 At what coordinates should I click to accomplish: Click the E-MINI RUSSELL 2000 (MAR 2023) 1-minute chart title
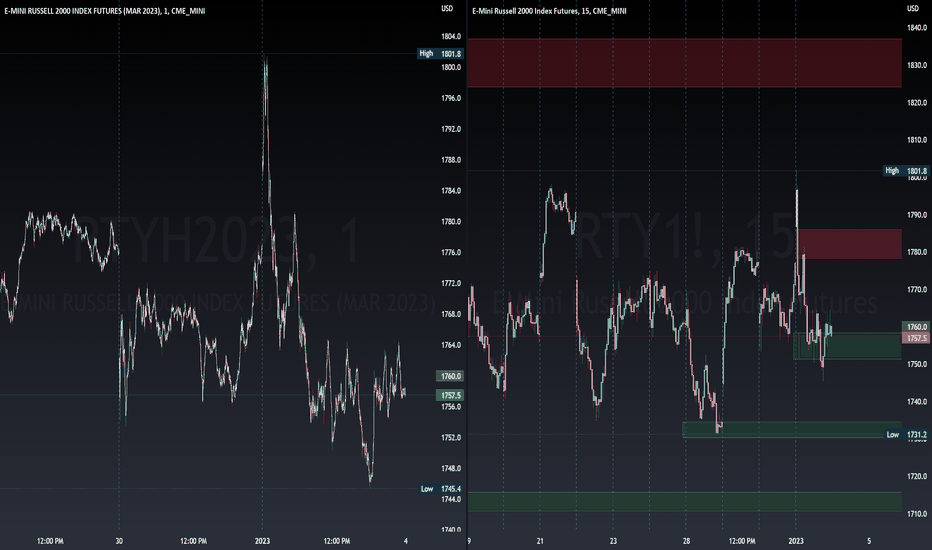pos(105,11)
